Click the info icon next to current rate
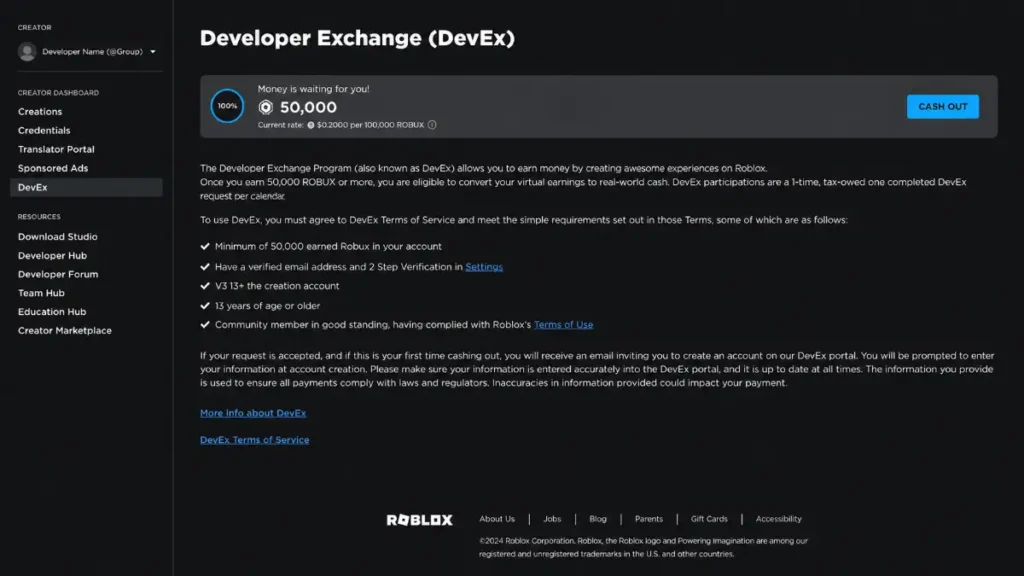This screenshot has width=1024, height=576. tap(432, 125)
